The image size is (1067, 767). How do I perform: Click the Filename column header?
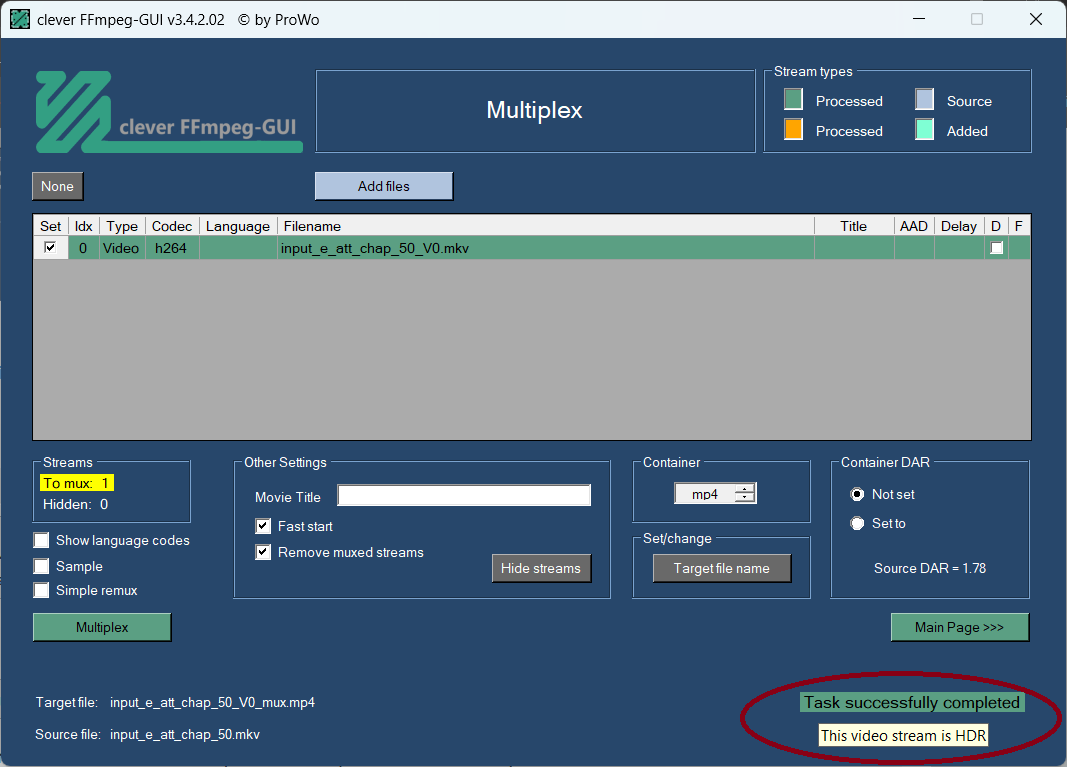coord(546,226)
